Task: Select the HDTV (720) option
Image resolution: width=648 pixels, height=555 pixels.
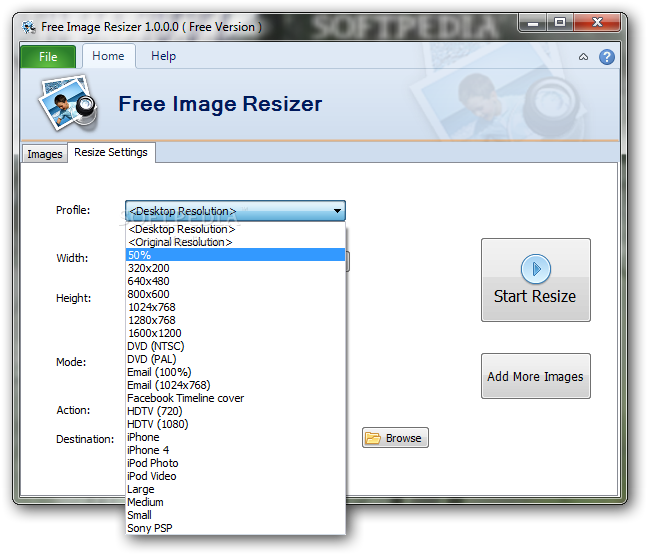Action: 235,411
